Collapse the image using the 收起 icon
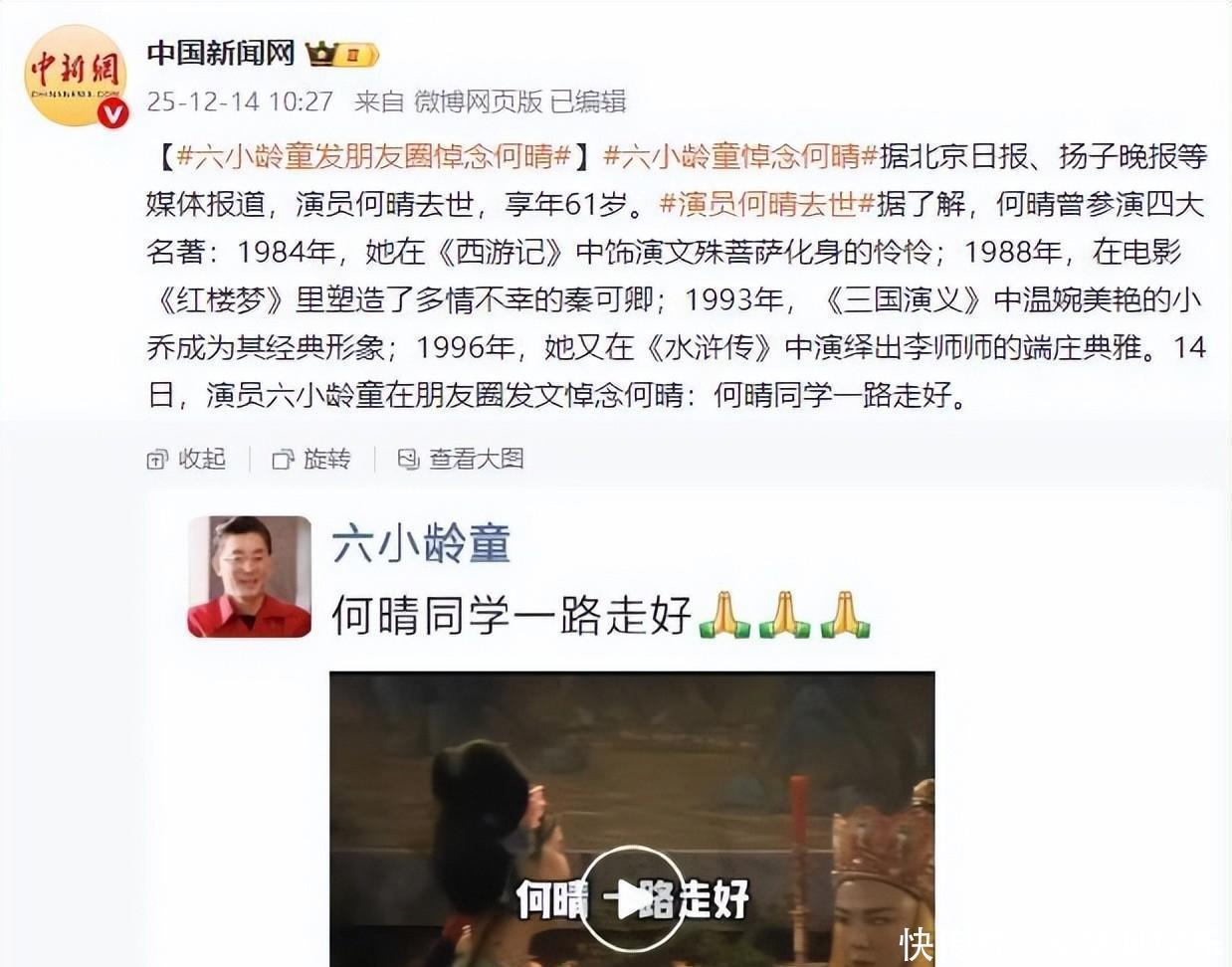This screenshot has height=967, width=1232. point(157,460)
